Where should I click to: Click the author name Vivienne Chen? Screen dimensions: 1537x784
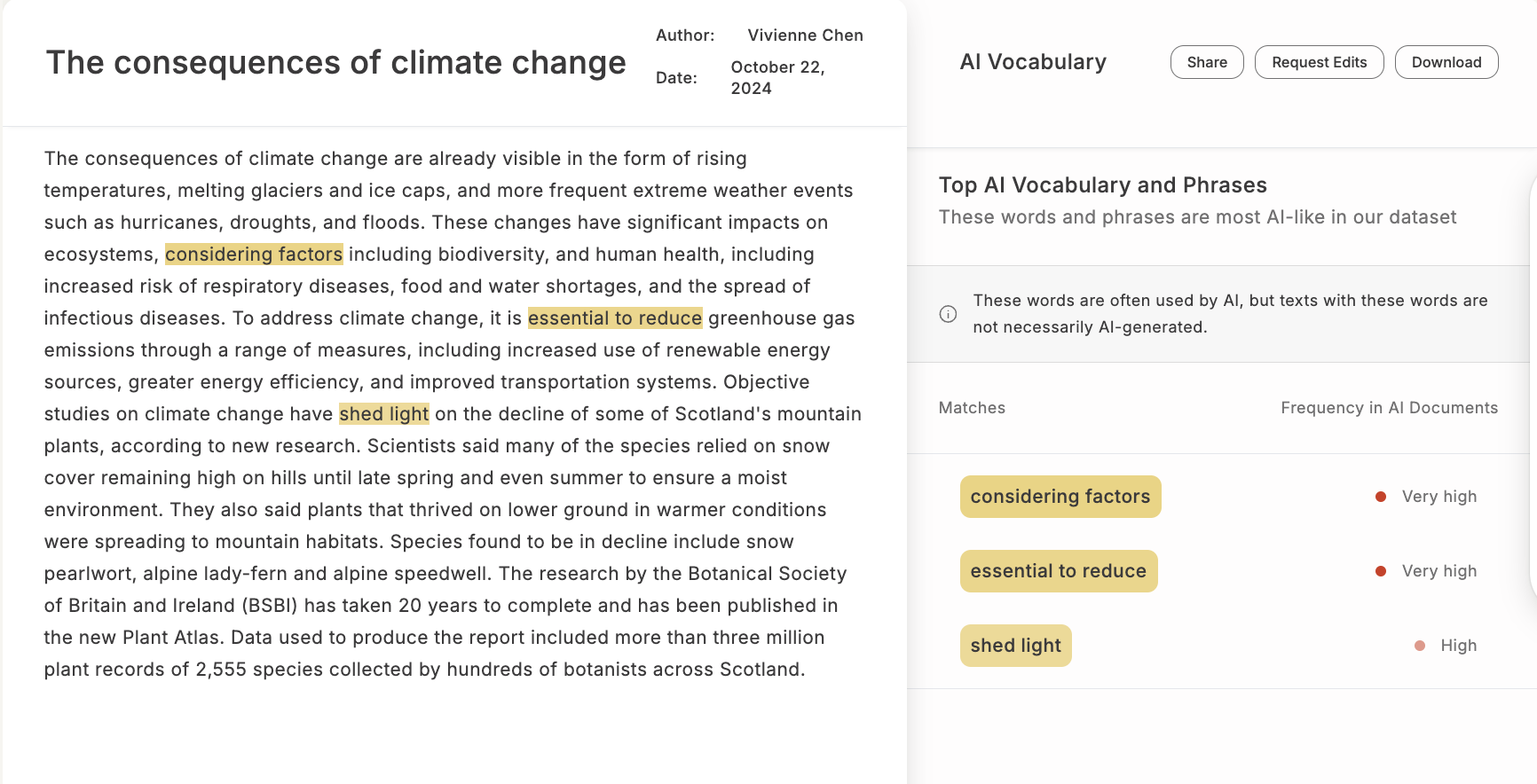coord(805,35)
